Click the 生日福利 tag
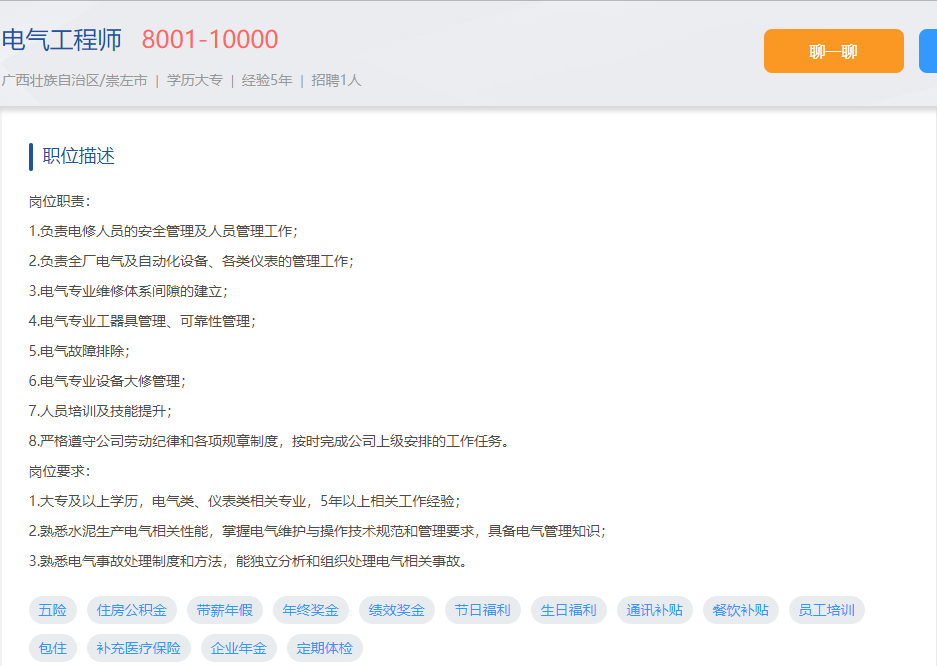This screenshot has width=937, height=666. tap(569, 610)
